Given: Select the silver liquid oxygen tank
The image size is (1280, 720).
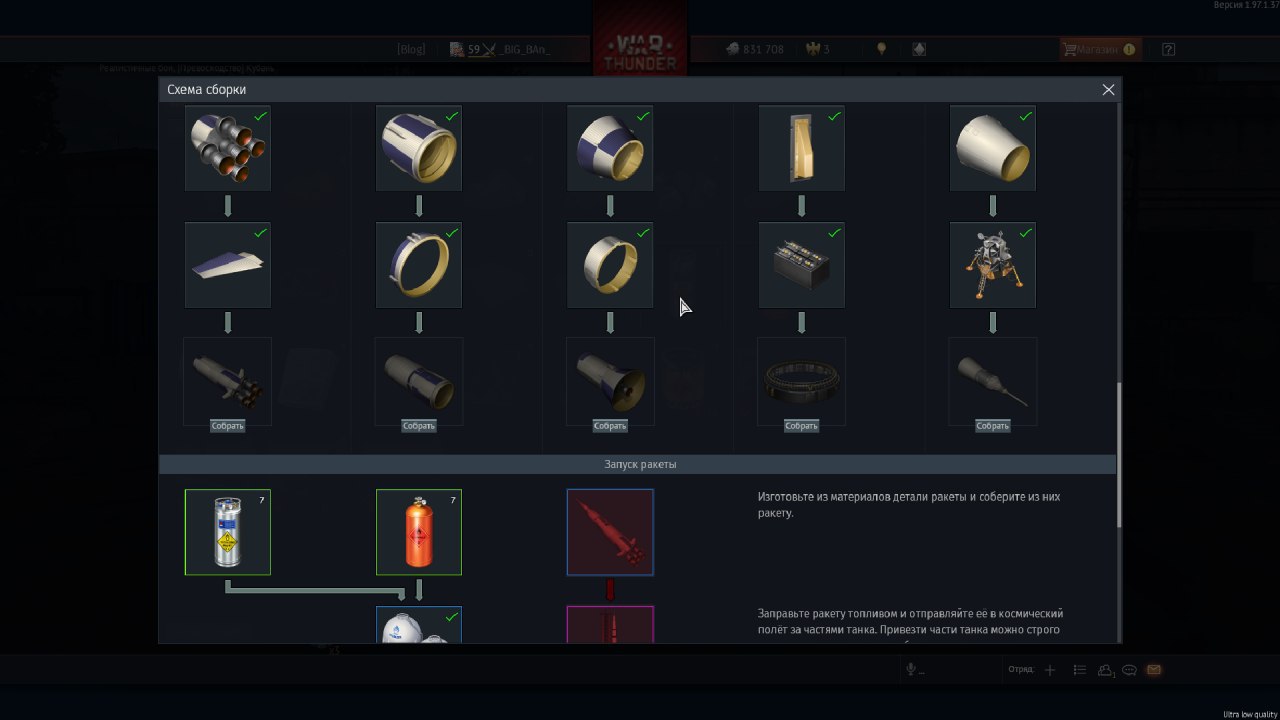Looking at the screenshot, I should [x=228, y=532].
